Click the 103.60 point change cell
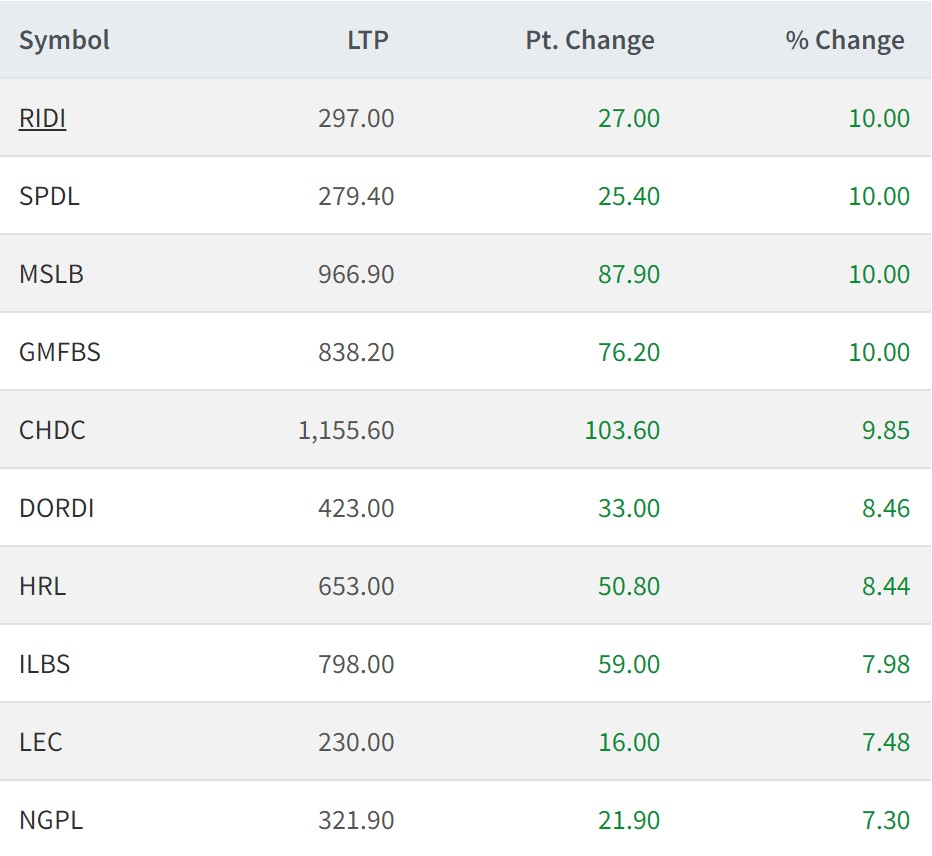 click(622, 430)
